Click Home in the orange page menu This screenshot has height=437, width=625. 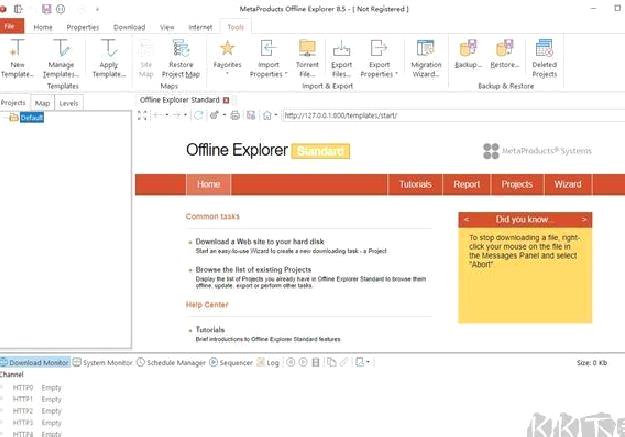point(208,184)
